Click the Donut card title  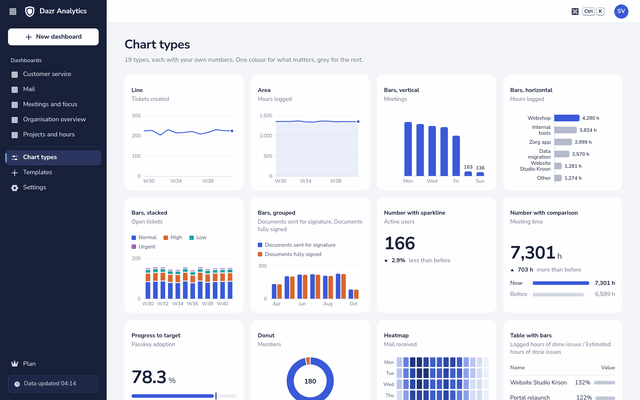266,336
